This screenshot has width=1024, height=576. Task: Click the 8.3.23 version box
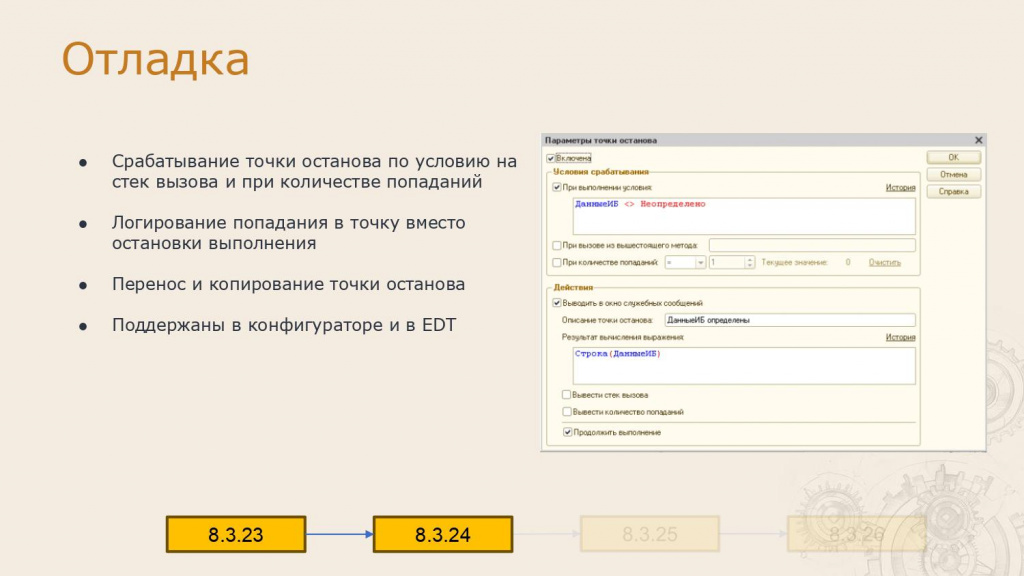coord(236,534)
